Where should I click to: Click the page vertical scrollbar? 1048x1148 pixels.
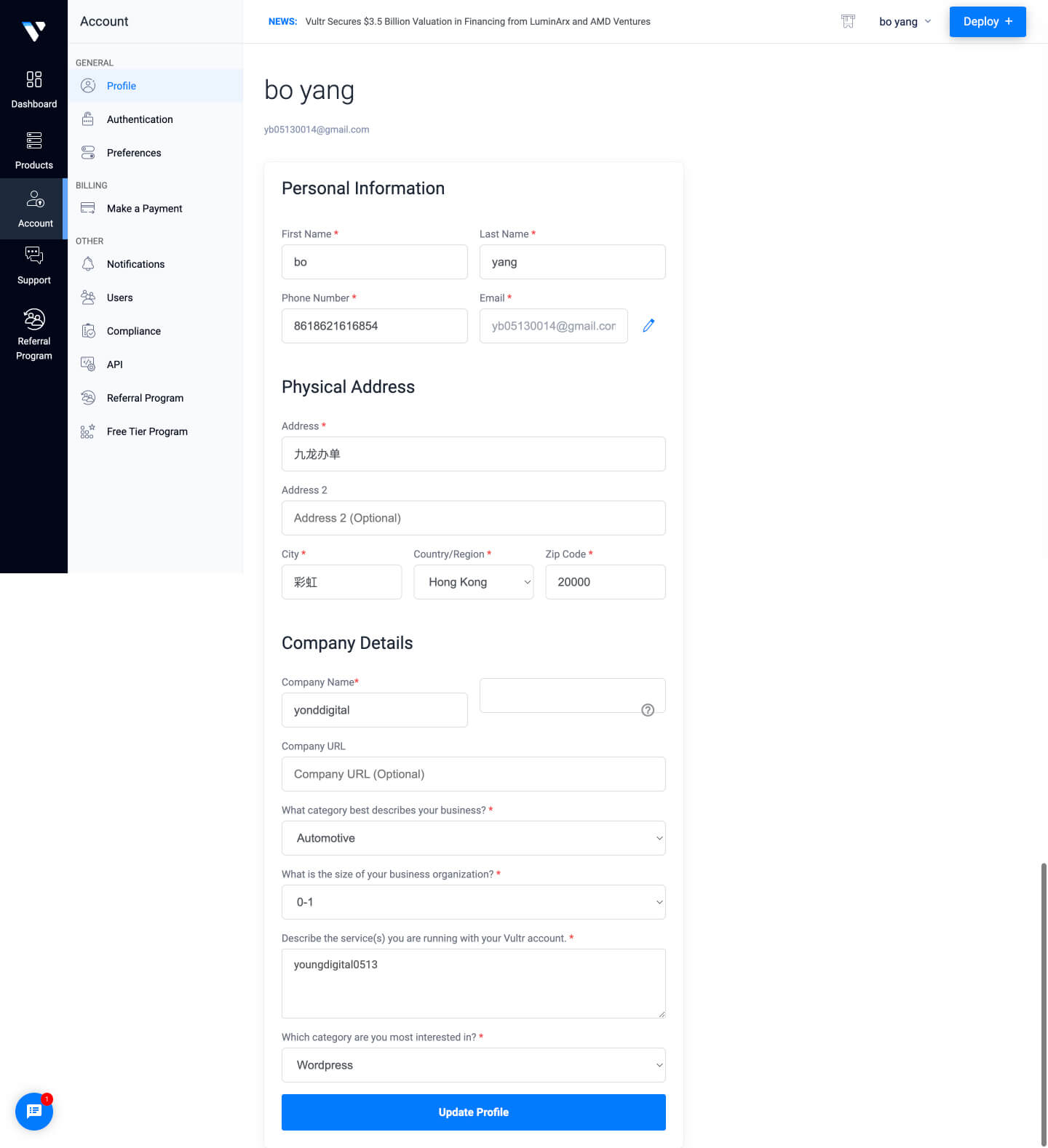[x=1044, y=1004]
